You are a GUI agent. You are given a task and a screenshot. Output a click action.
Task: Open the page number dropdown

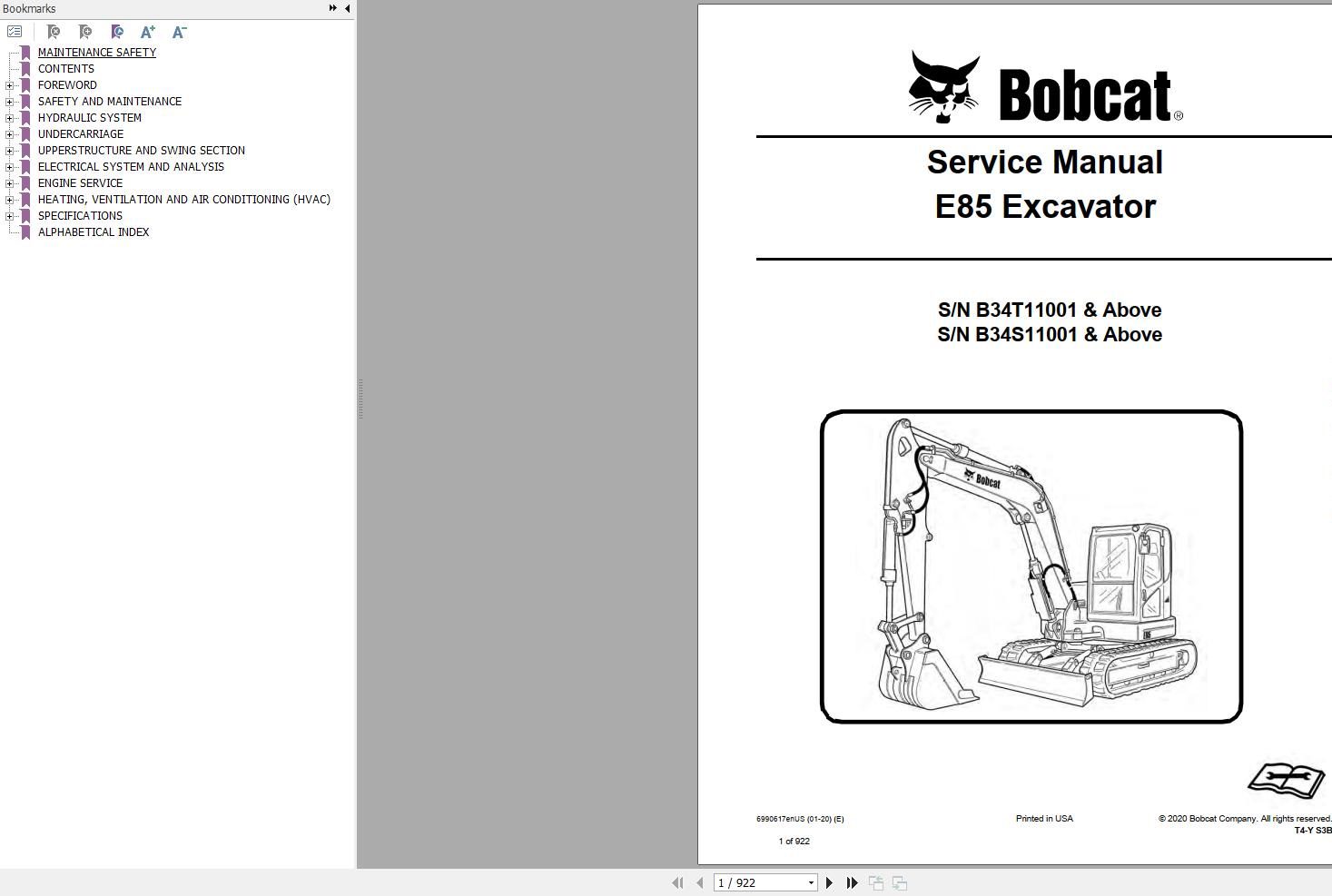coord(811,881)
